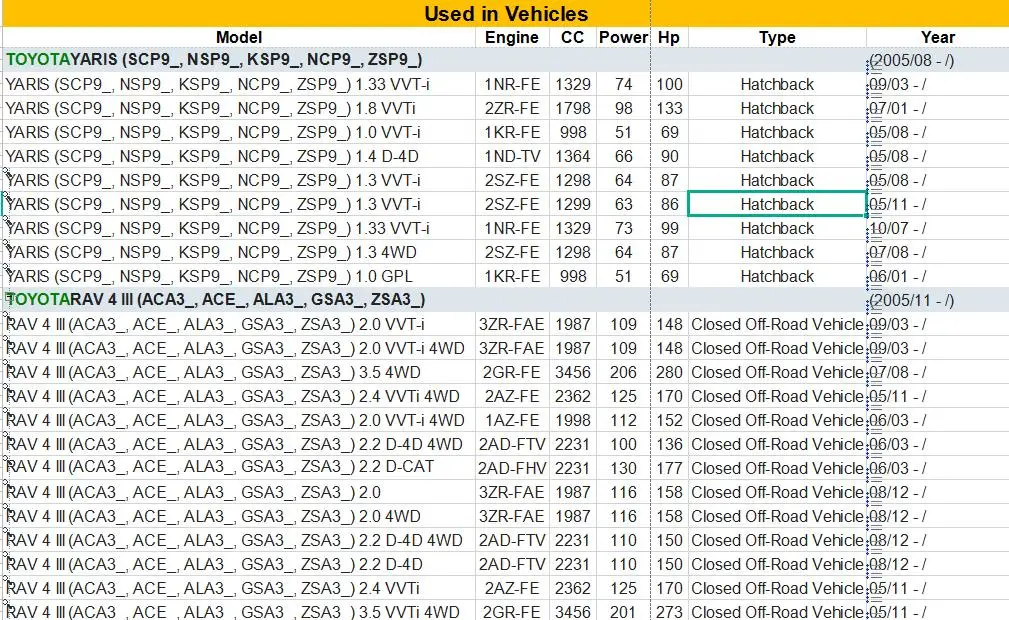1009x620 pixels.
Task: Click engine cell 1ND-TV
Action: pos(512,156)
